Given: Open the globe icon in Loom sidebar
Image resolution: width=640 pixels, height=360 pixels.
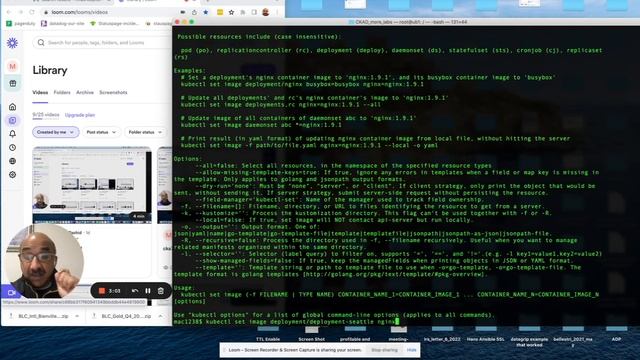Looking at the screenshot, I should [x=13, y=161].
